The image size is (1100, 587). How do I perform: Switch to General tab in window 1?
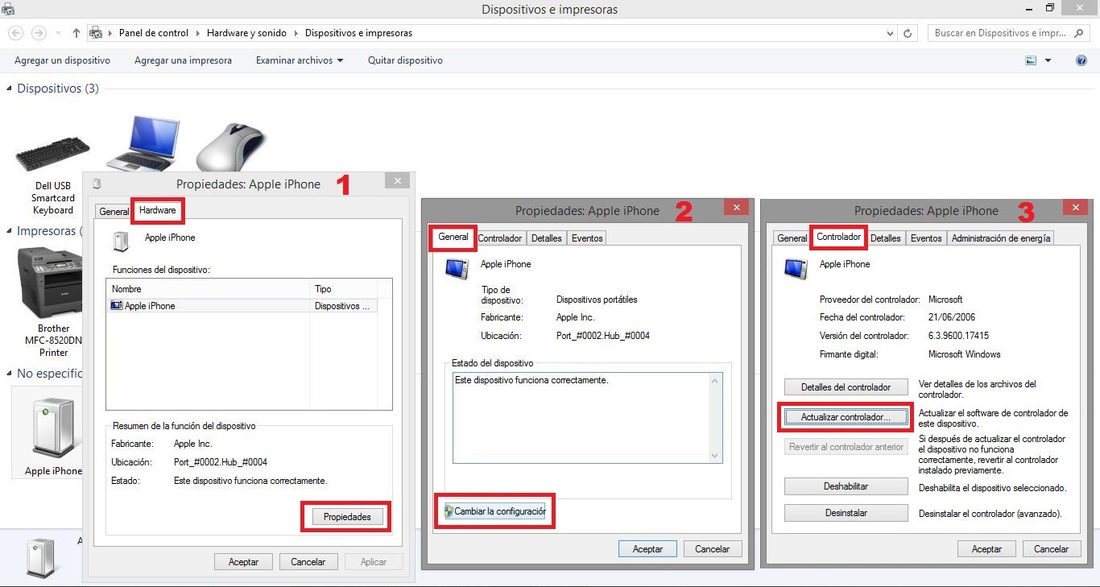114,211
